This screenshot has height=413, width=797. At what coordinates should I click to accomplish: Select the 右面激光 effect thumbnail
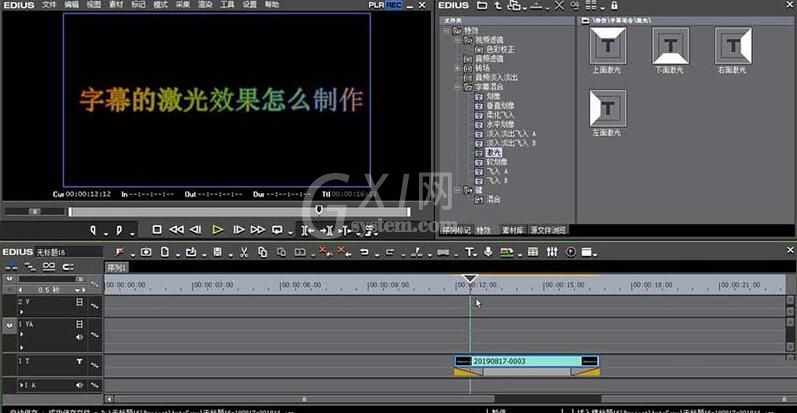[x=733, y=46]
